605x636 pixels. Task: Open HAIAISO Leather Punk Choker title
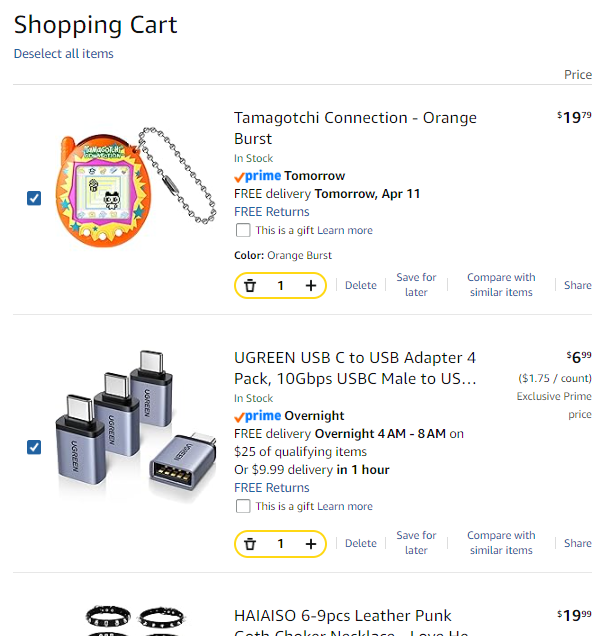pyautogui.click(x=343, y=616)
